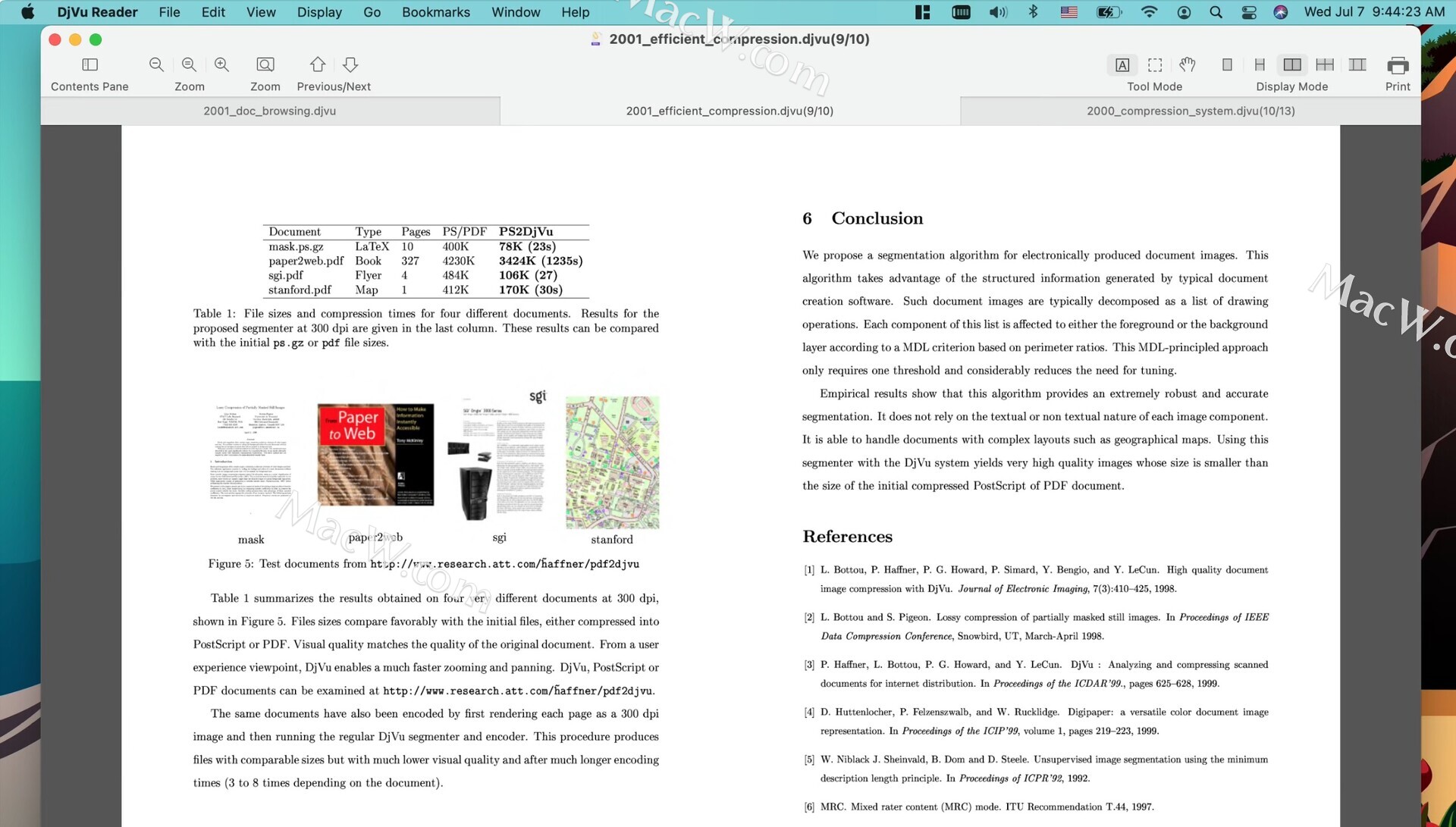Click the US flag input source icon
The image size is (1456, 827).
[x=1069, y=12]
